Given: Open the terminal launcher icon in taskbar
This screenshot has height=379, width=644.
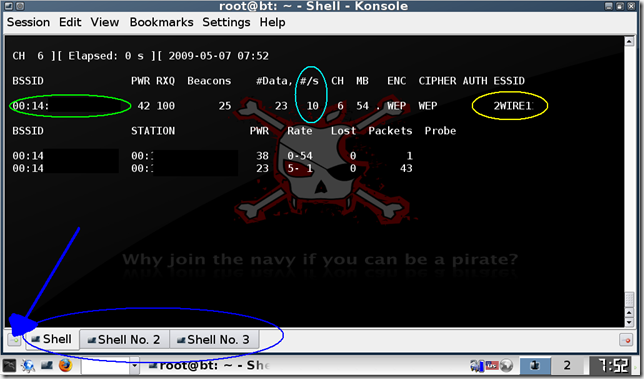Looking at the screenshot, I should click(x=47, y=365).
